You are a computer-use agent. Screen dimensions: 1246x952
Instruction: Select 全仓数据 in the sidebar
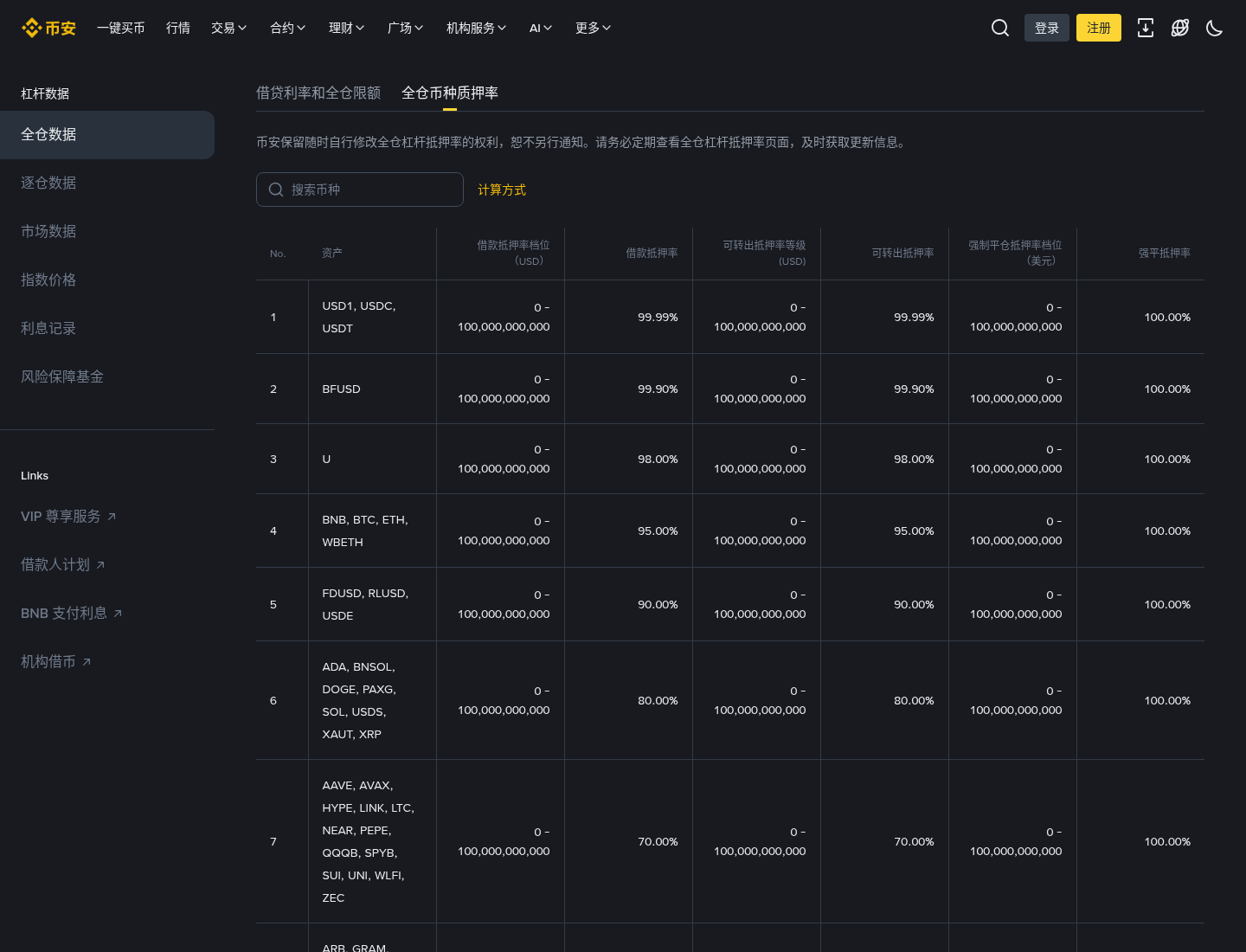(x=107, y=135)
